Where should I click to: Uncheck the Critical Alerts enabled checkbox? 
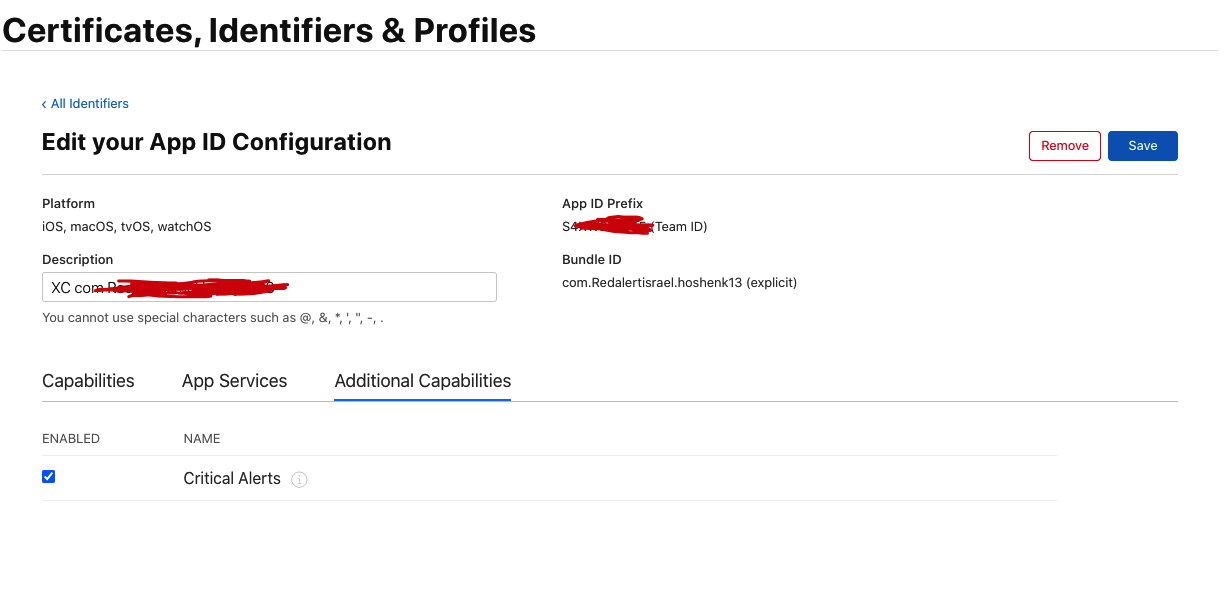pos(48,477)
